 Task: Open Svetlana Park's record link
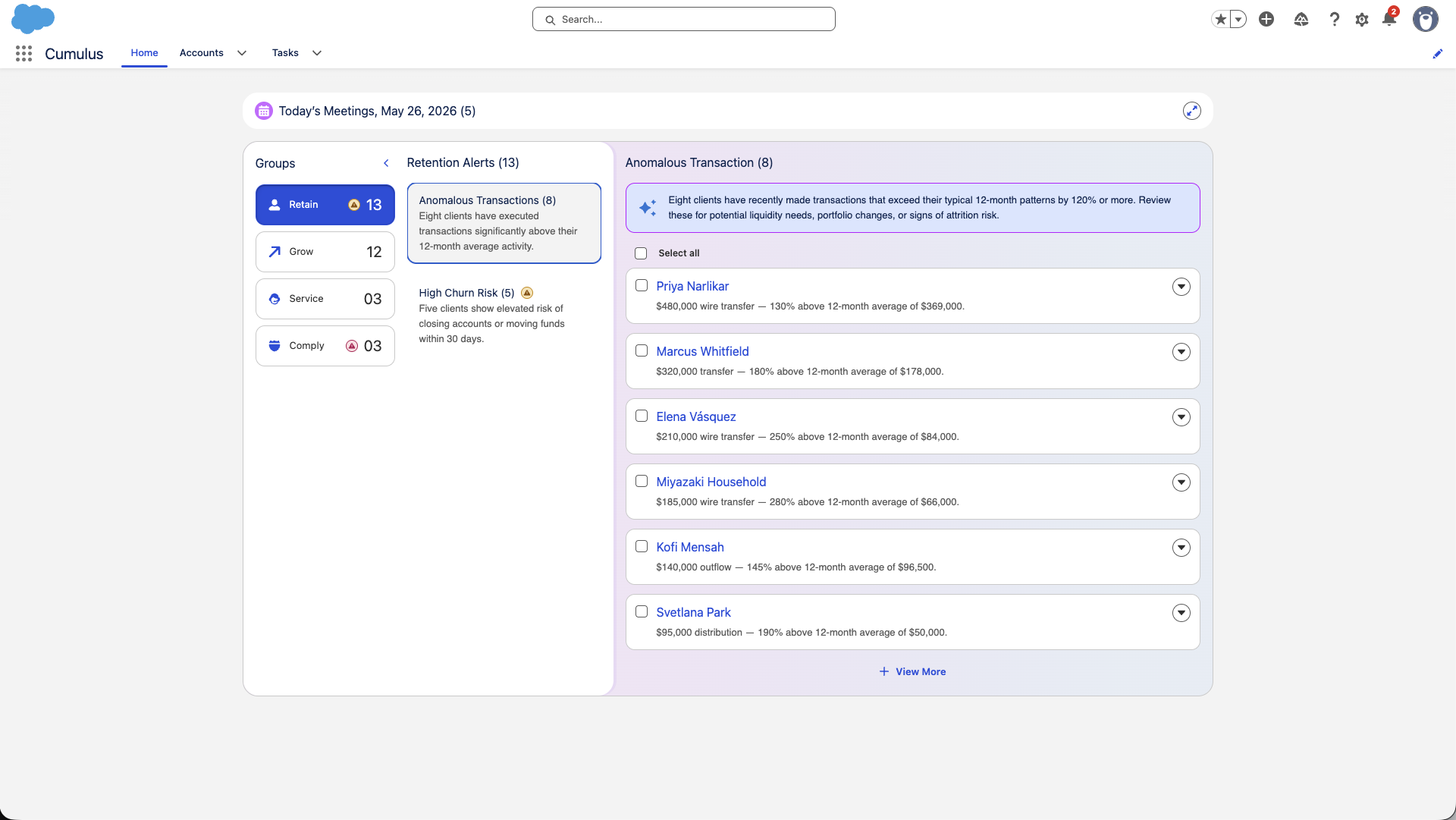click(x=693, y=613)
